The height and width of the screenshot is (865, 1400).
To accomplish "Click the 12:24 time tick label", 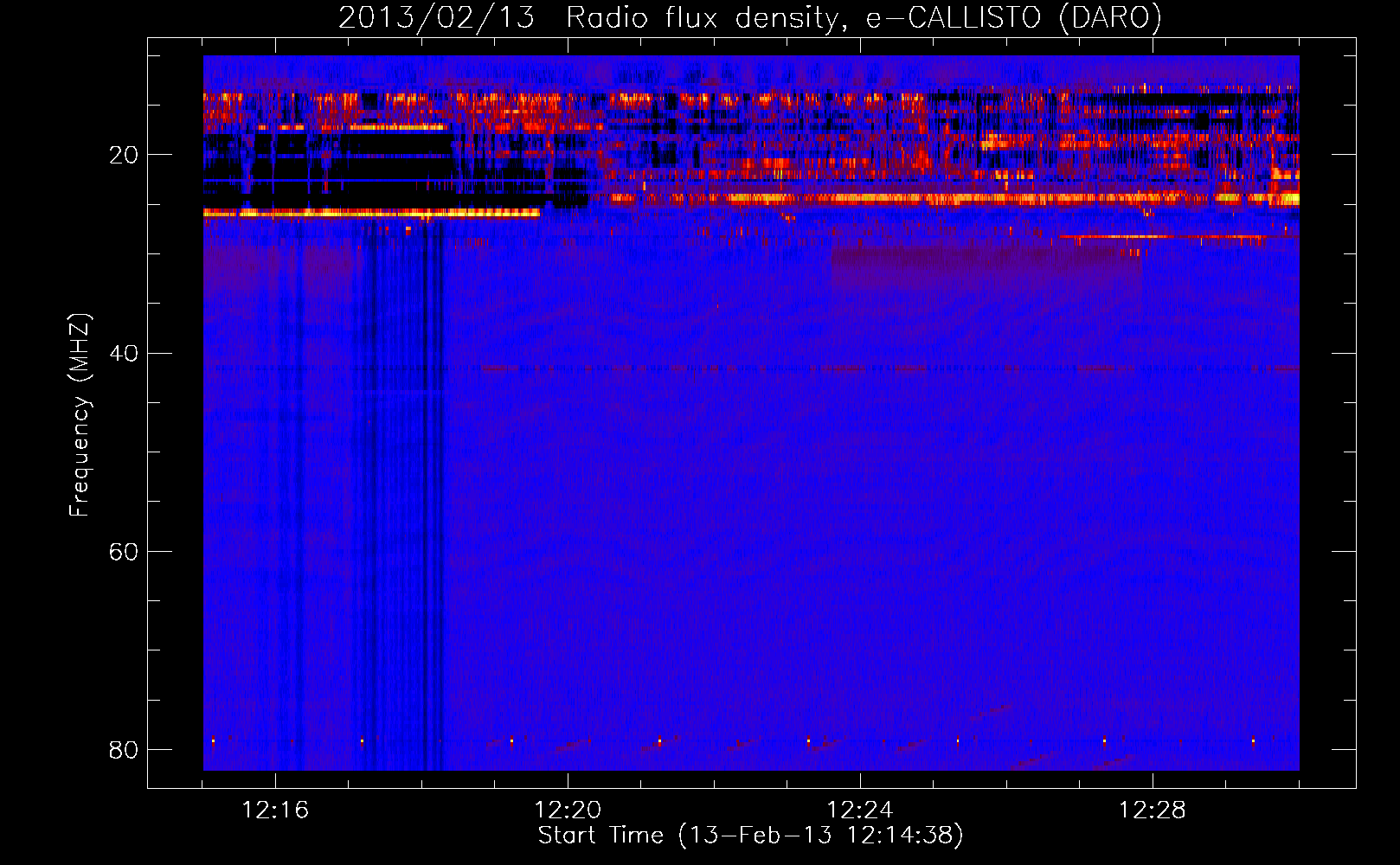I will (860, 811).
